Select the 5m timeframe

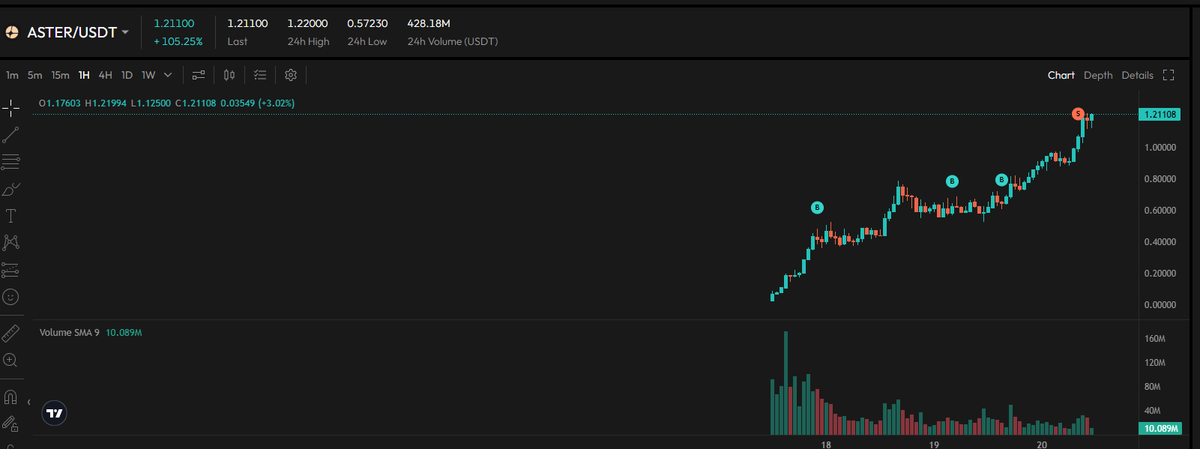[x=35, y=75]
